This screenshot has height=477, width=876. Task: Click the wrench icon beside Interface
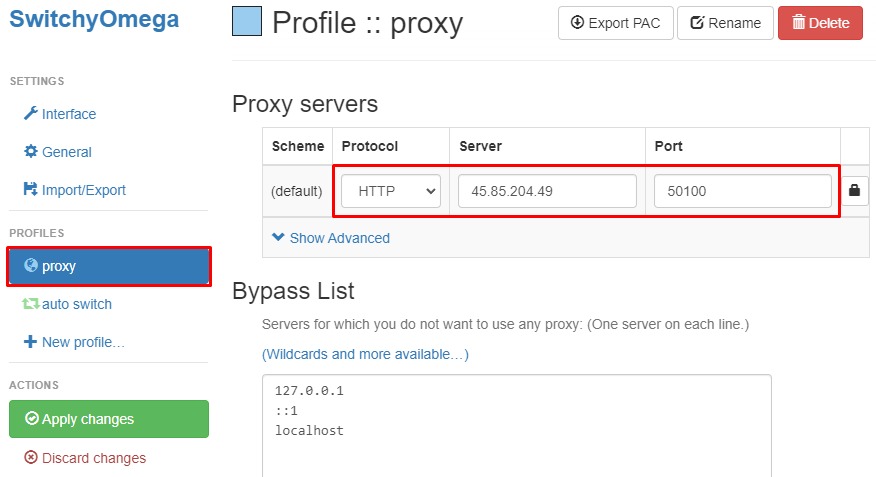click(x=30, y=114)
